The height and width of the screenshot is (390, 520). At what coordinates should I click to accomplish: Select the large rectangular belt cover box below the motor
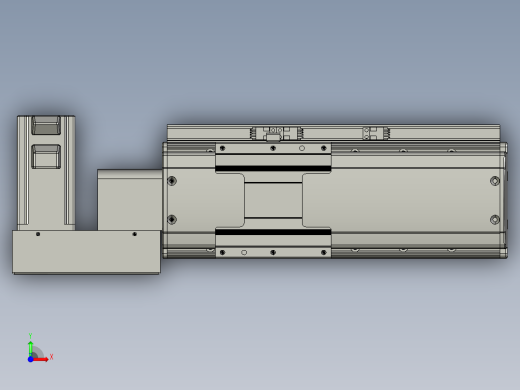(x=86, y=252)
